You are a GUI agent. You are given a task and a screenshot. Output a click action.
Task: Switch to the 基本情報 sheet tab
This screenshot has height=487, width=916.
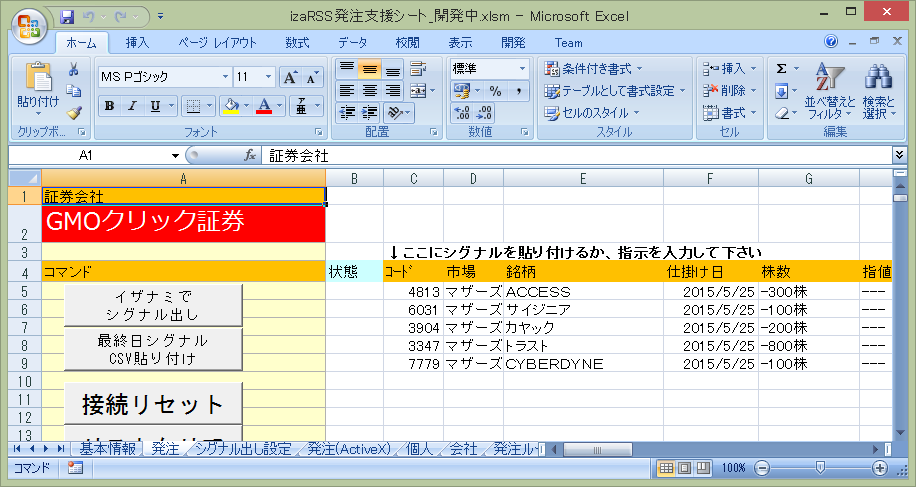(x=107, y=449)
